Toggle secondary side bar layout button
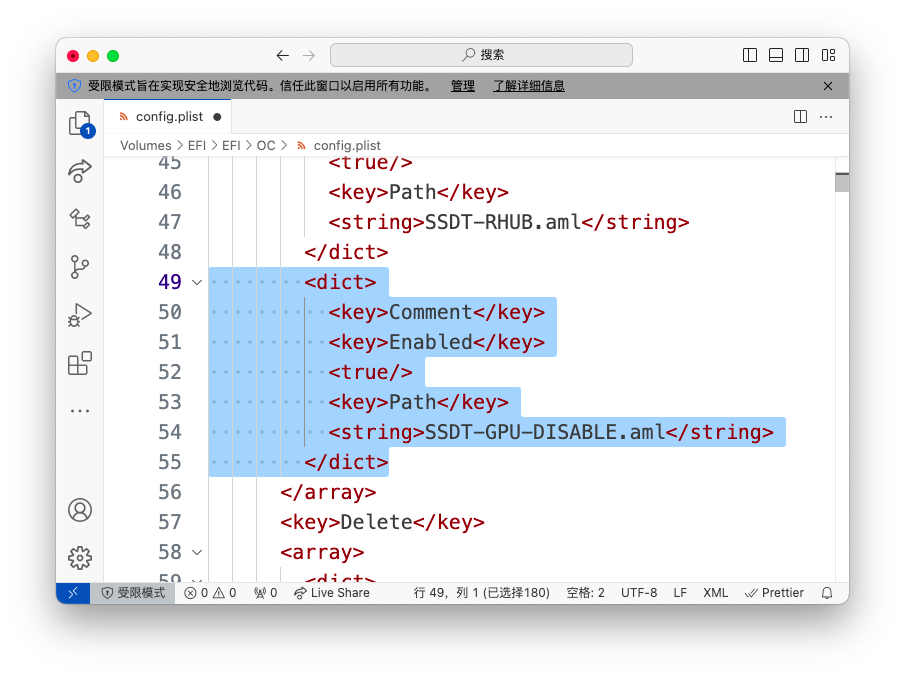 click(802, 56)
